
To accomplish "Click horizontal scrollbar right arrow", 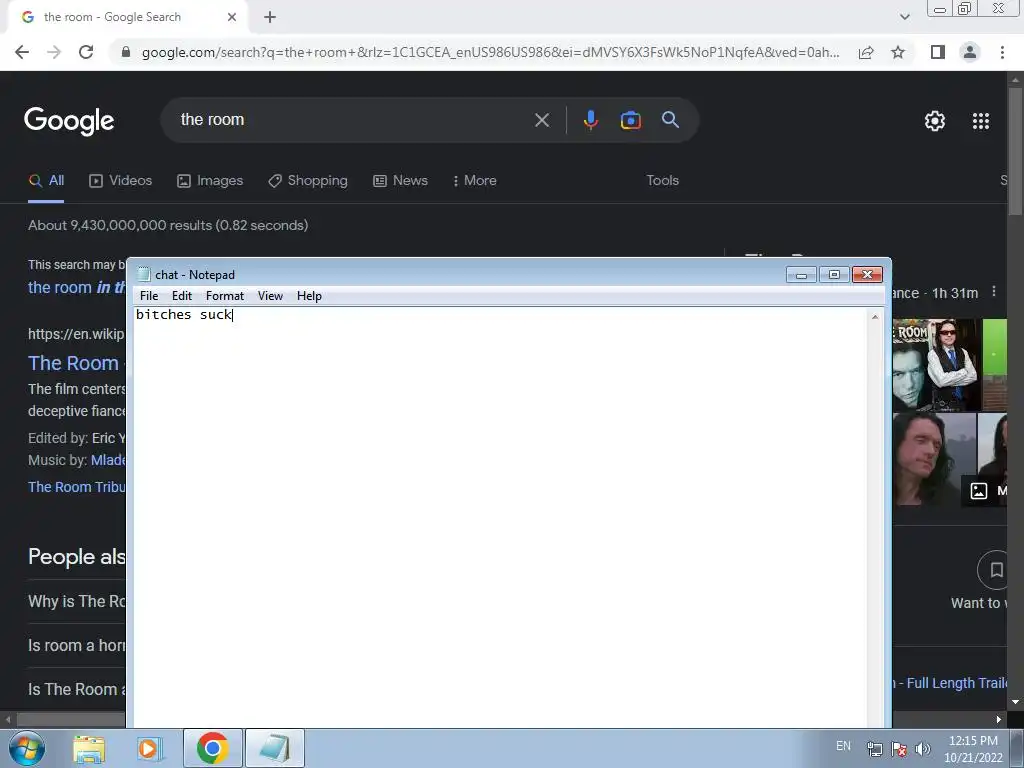I will pos(999,720).
